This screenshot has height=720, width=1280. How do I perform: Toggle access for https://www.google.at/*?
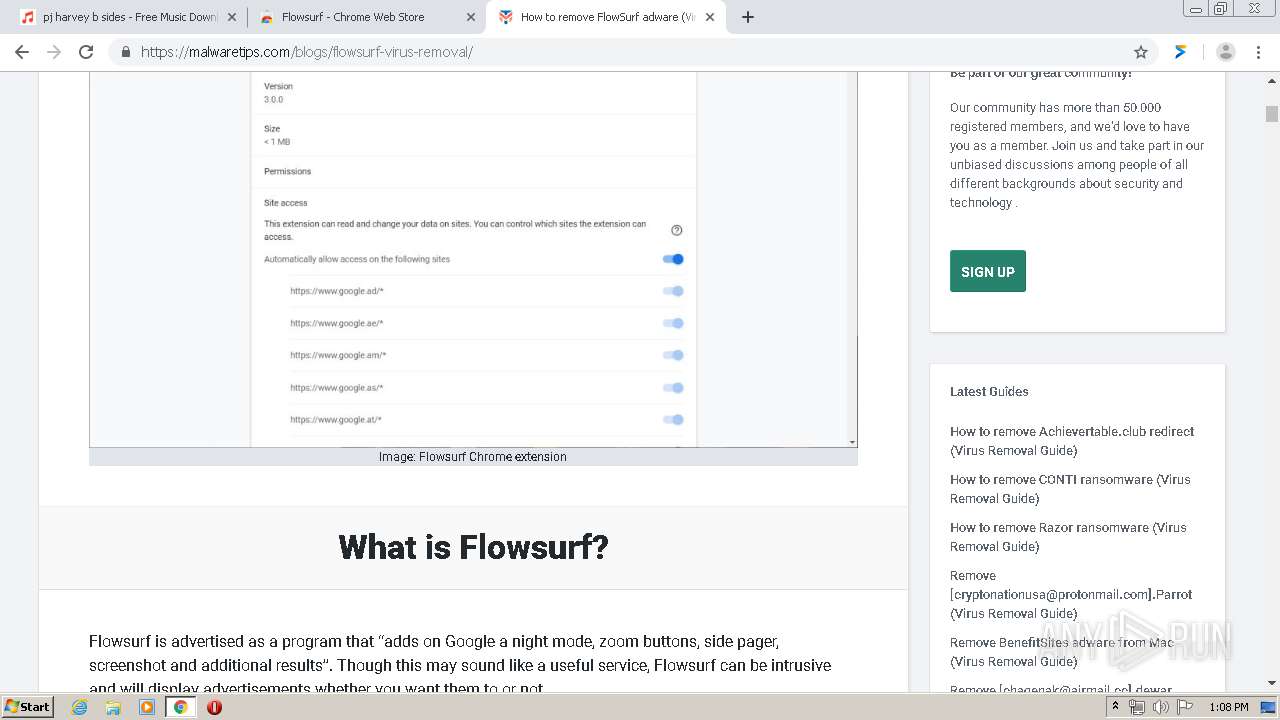tap(674, 419)
